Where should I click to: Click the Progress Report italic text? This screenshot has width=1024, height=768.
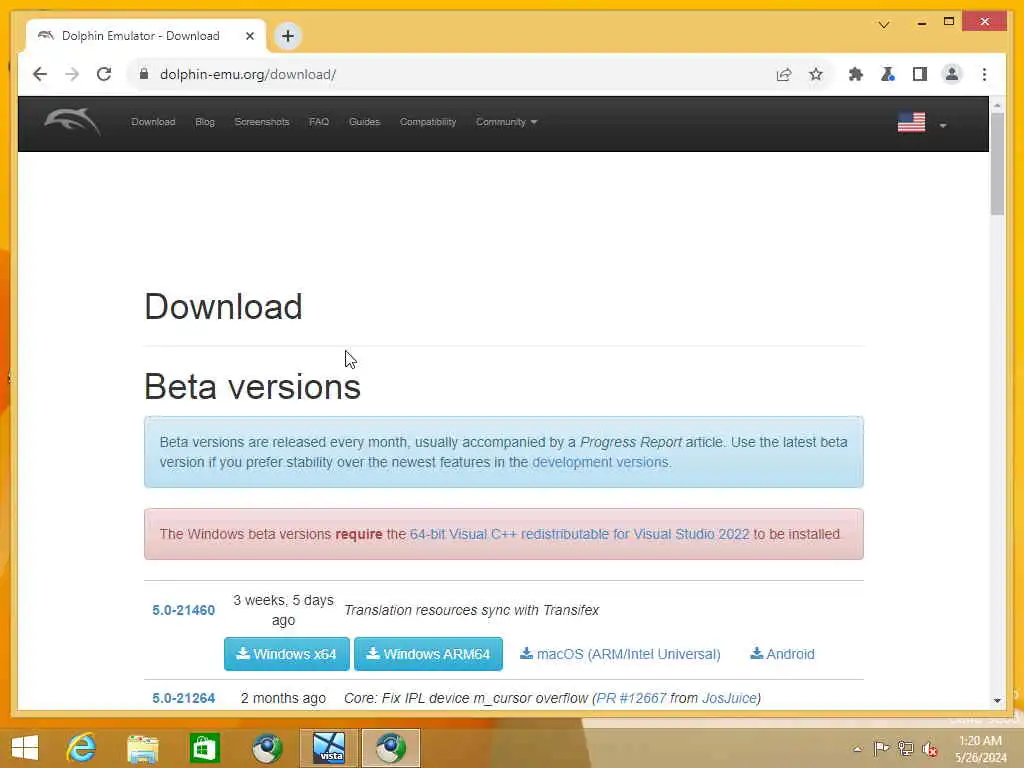630,442
